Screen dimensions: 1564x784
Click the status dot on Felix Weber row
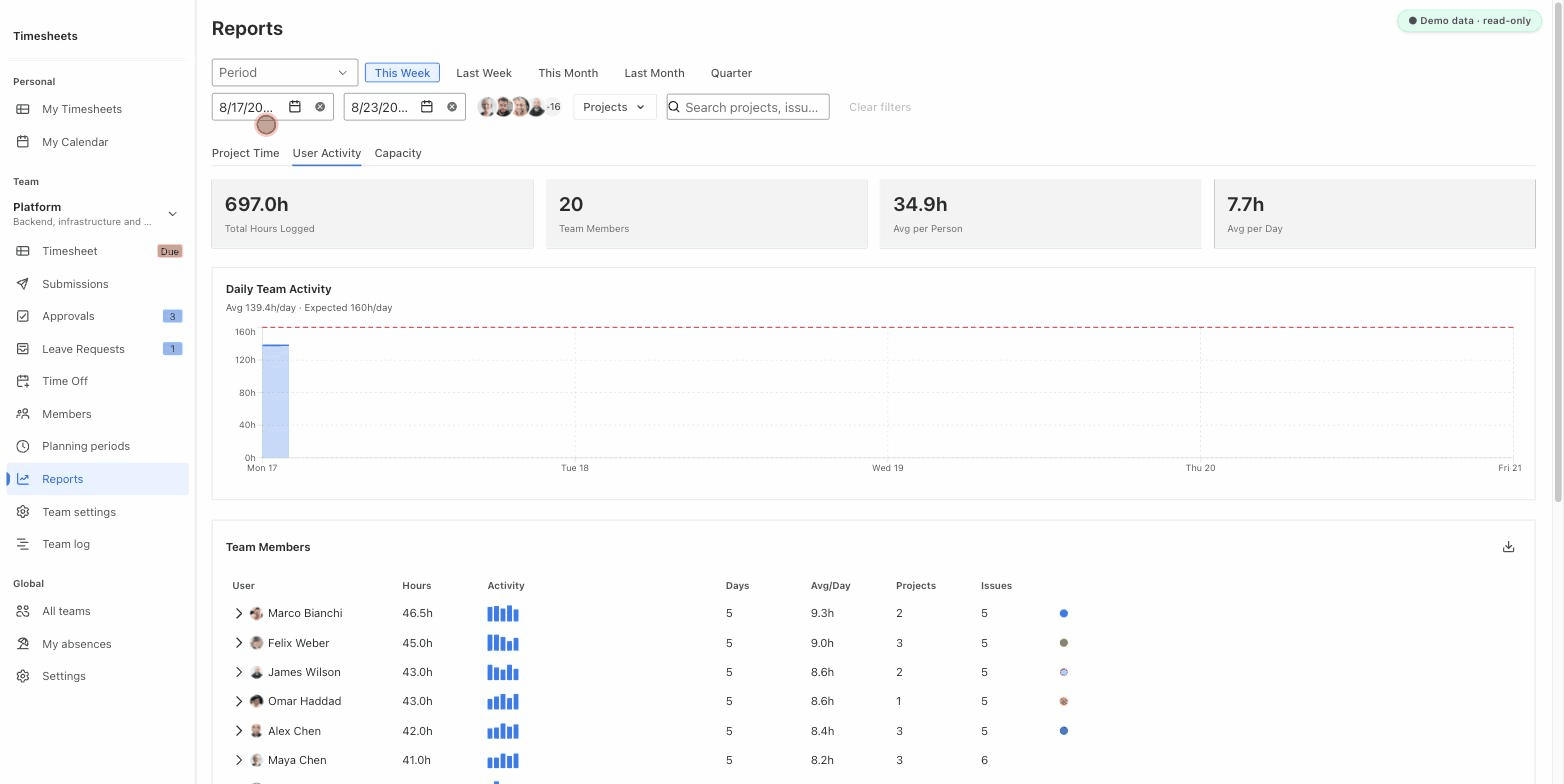[1064, 643]
